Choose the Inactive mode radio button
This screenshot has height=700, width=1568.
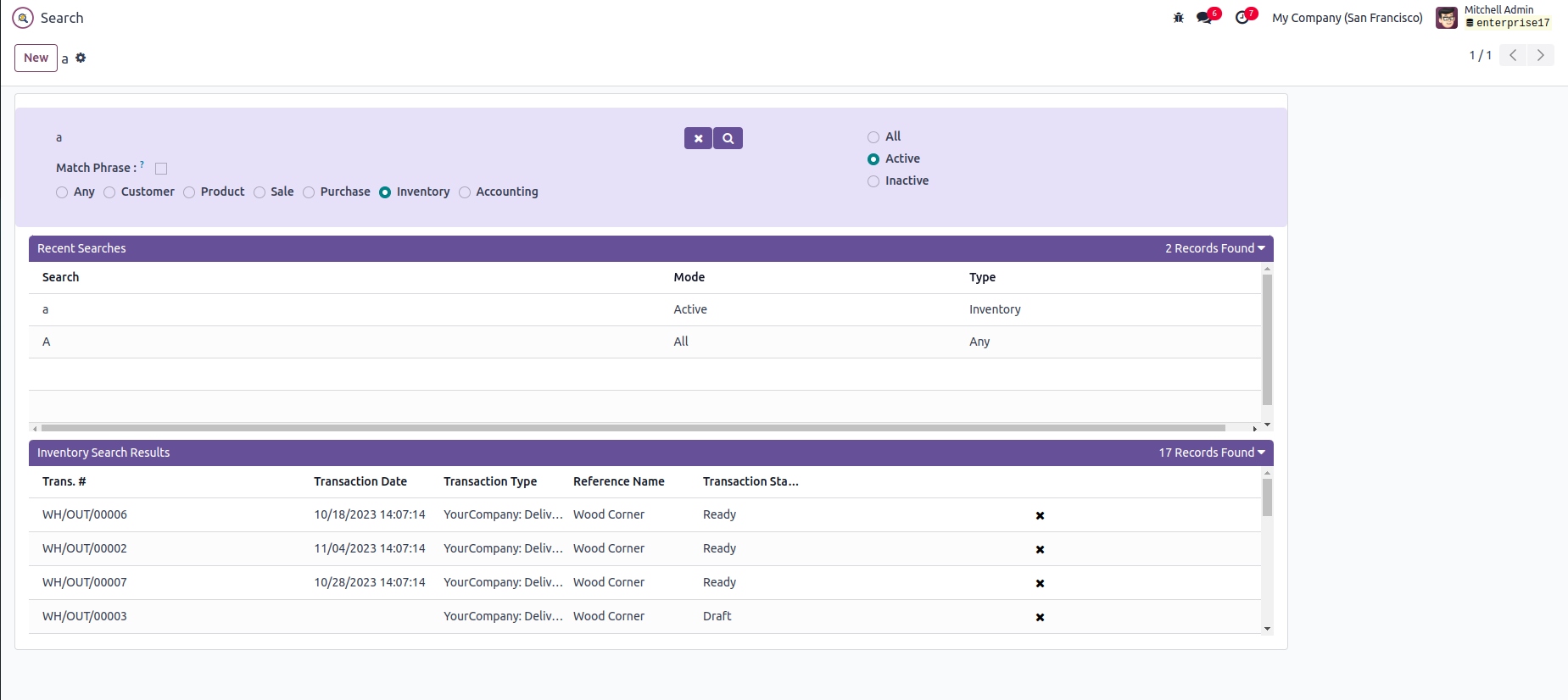873,181
